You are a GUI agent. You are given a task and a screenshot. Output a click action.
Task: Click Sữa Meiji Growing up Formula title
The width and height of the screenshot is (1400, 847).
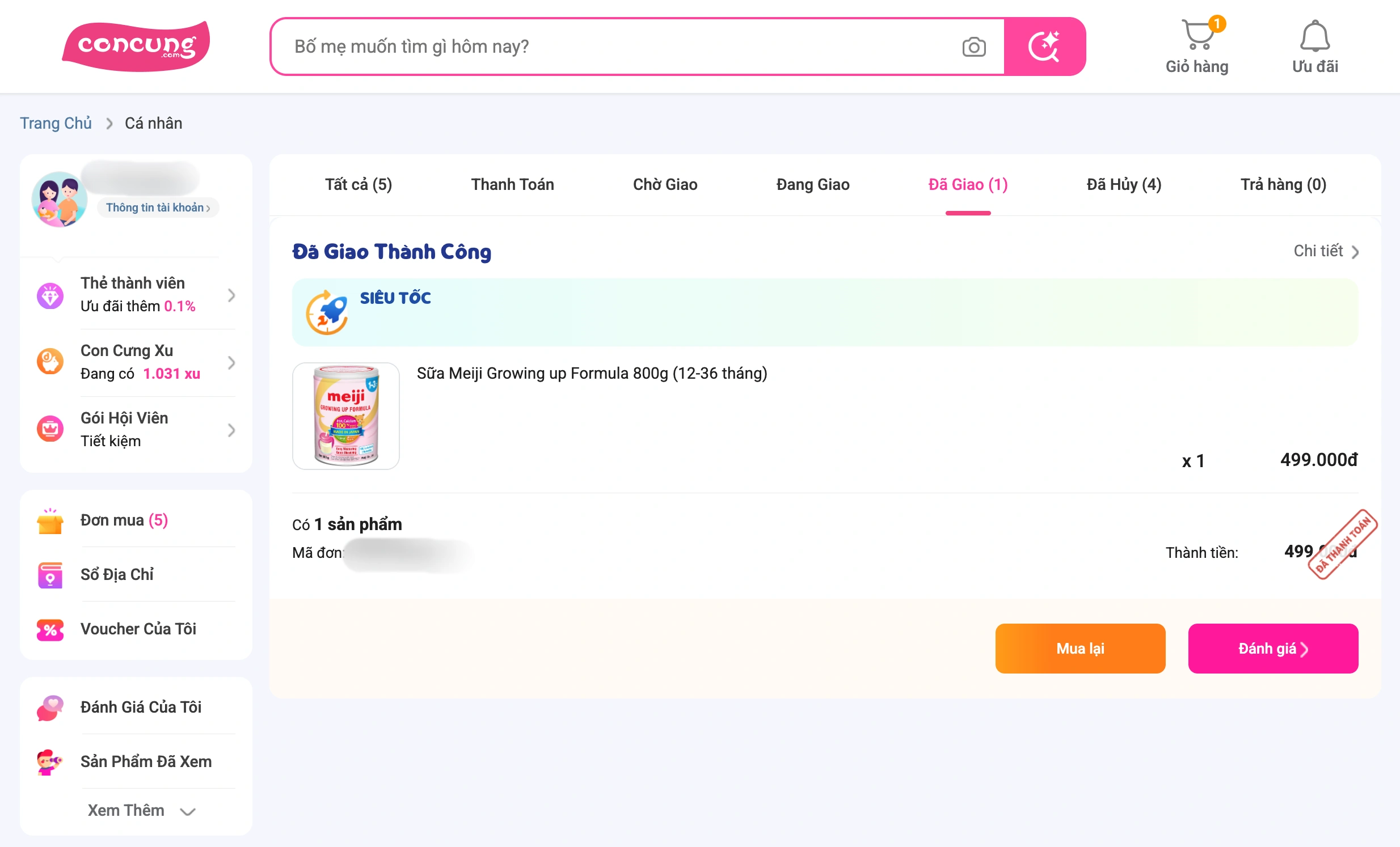(x=592, y=373)
